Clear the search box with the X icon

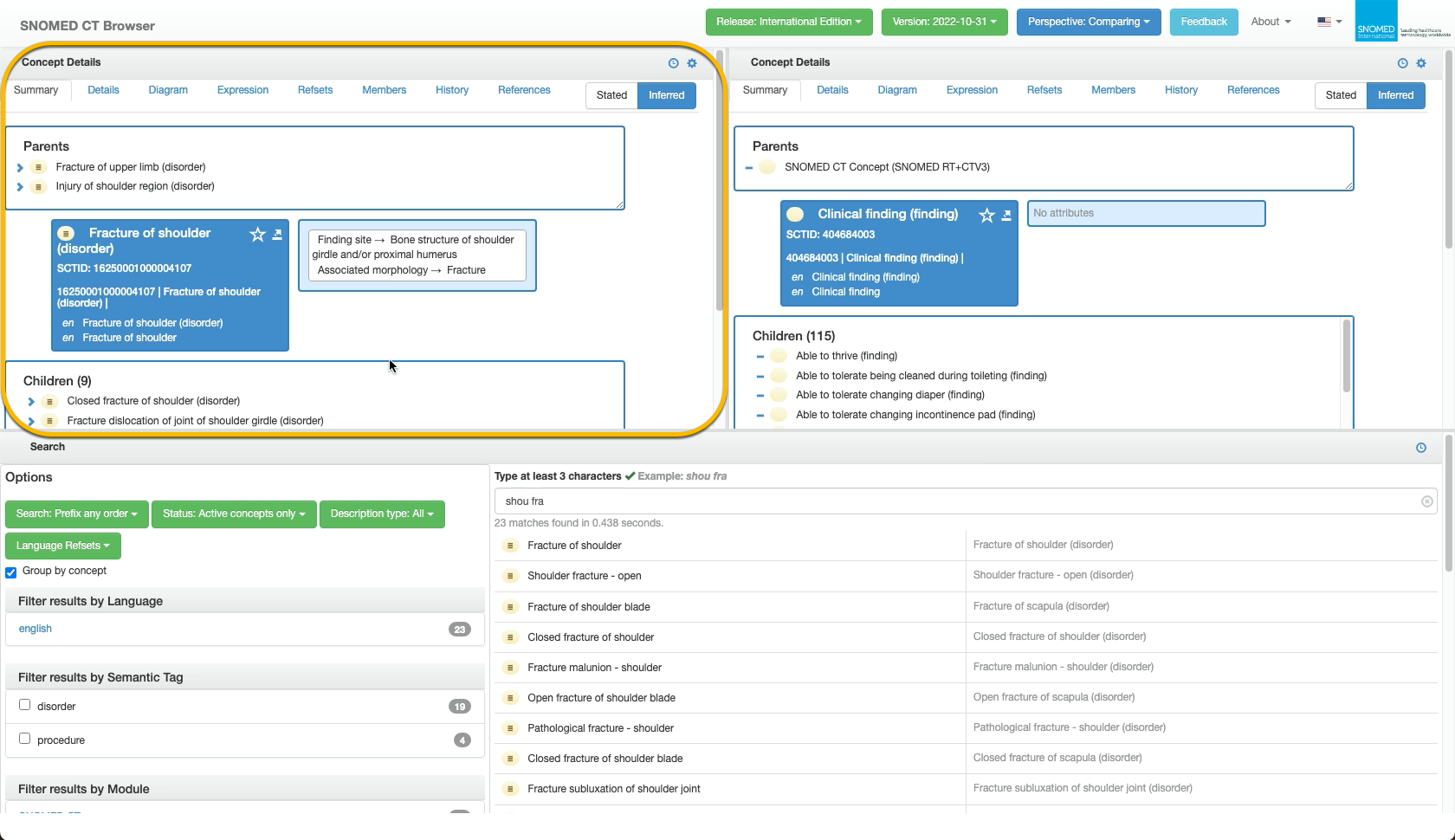[1426, 501]
